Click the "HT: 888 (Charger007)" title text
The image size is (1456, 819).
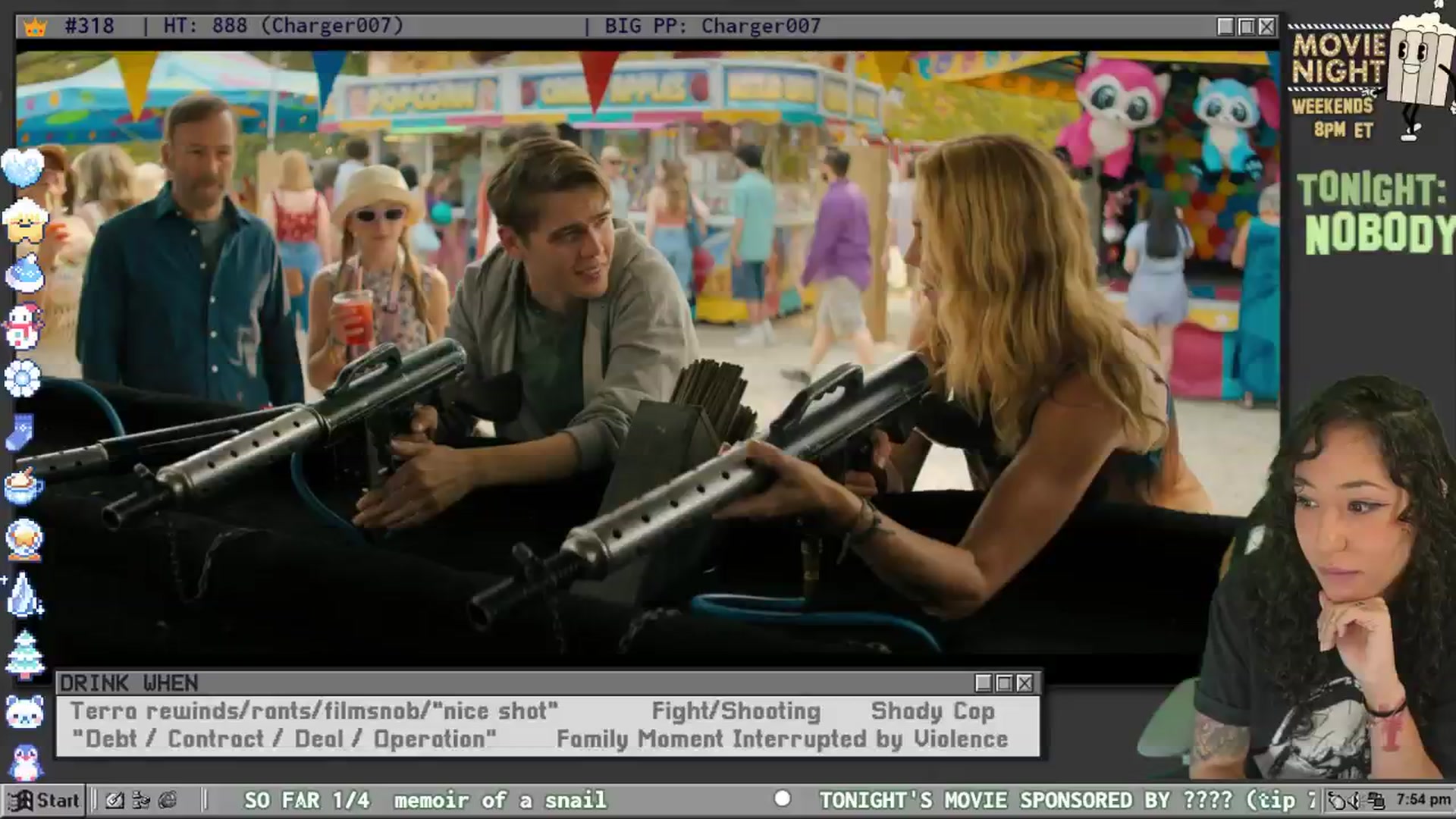284,27
